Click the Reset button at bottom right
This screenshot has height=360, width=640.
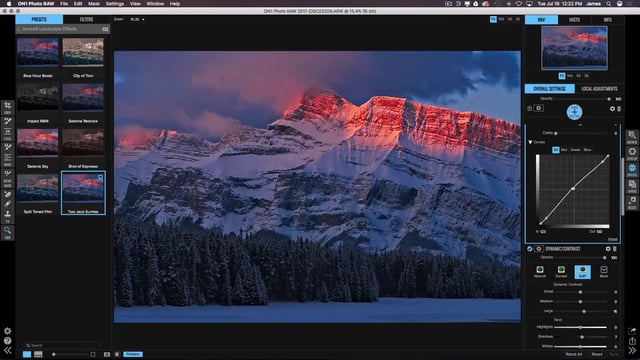tap(597, 354)
